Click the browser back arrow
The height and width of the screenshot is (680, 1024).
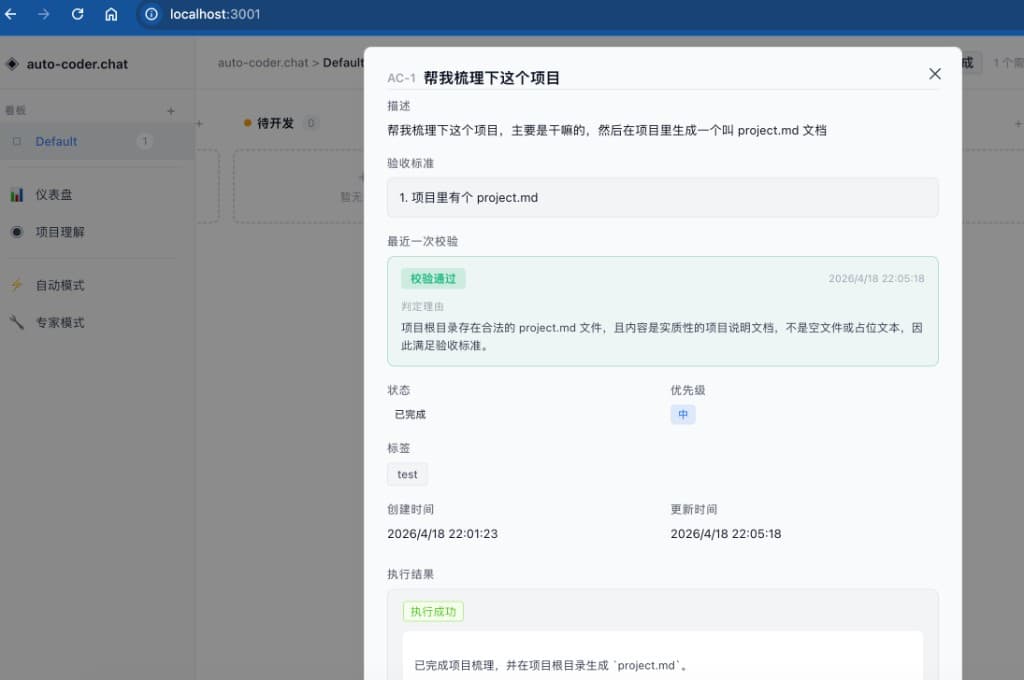click(12, 15)
